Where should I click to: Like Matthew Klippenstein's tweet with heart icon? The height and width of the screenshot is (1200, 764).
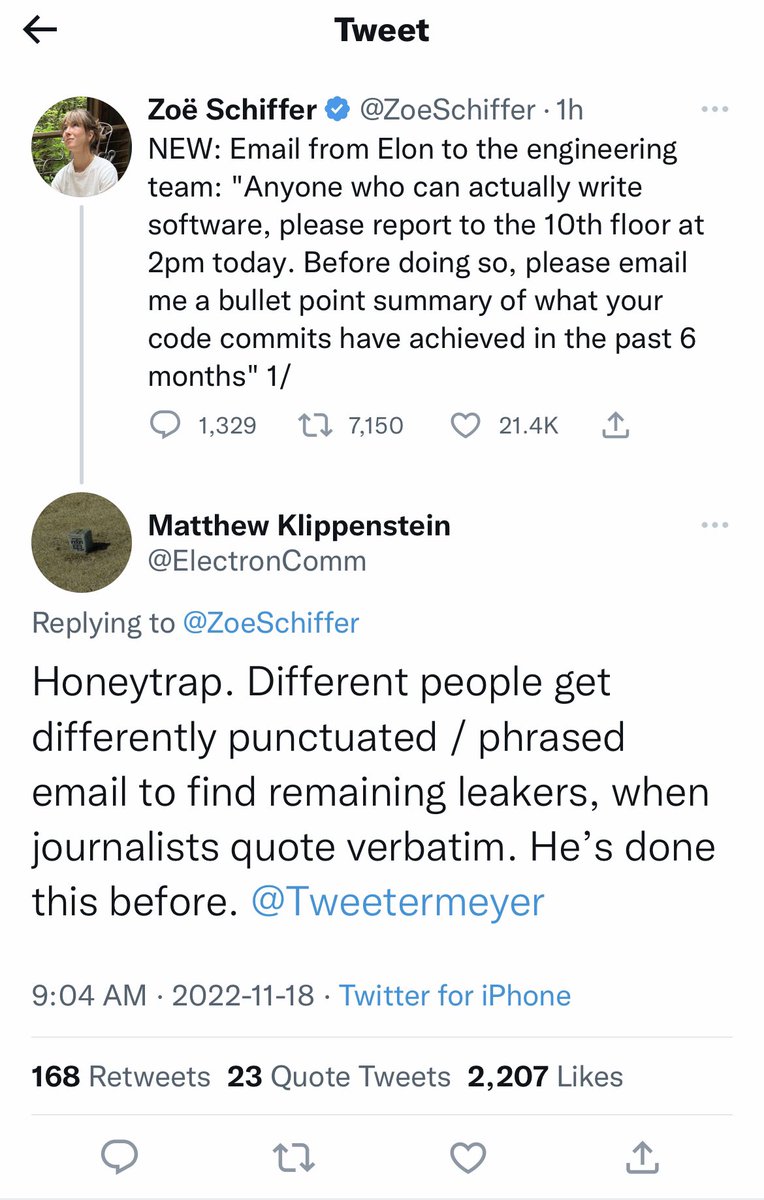pos(467,1157)
